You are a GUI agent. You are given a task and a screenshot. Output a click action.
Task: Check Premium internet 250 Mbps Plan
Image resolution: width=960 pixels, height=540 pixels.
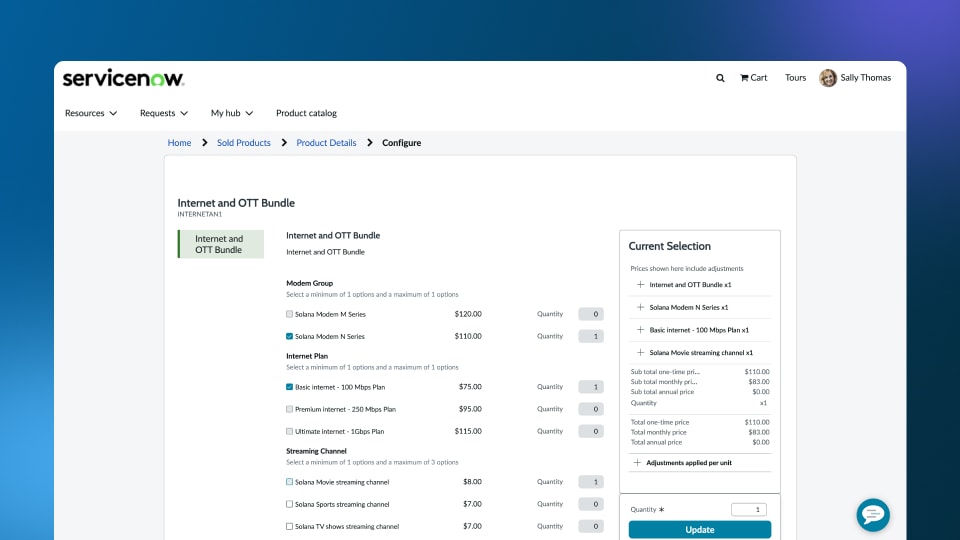(290, 409)
